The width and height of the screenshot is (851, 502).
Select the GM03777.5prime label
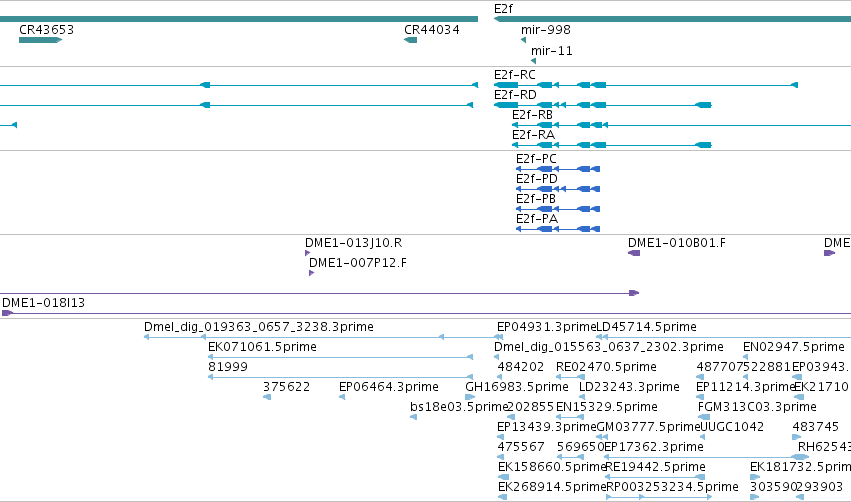(x=649, y=427)
